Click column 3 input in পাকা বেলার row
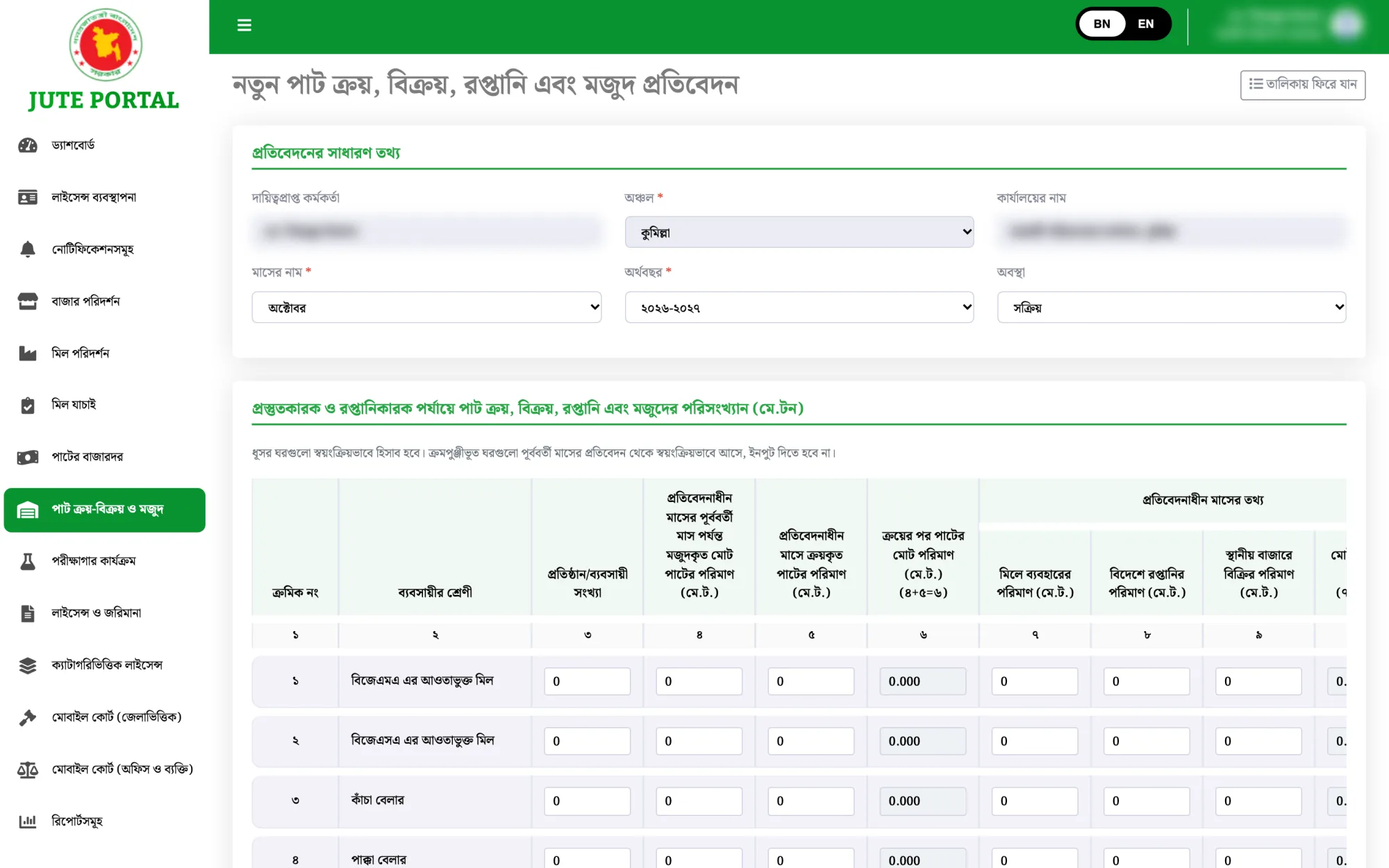1389x868 pixels. pos(588,858)
